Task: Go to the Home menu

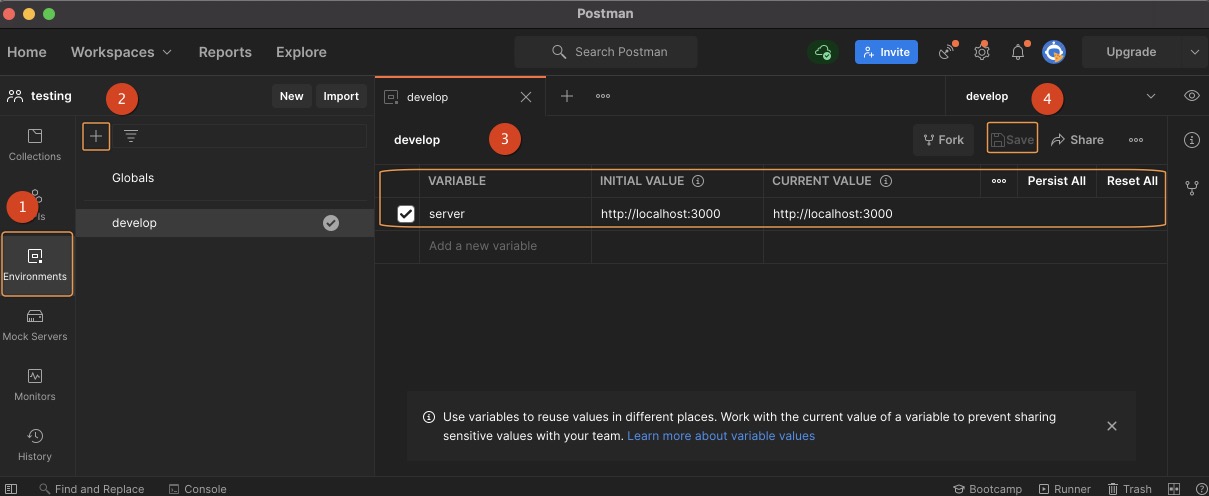Action: click(27, 52)
